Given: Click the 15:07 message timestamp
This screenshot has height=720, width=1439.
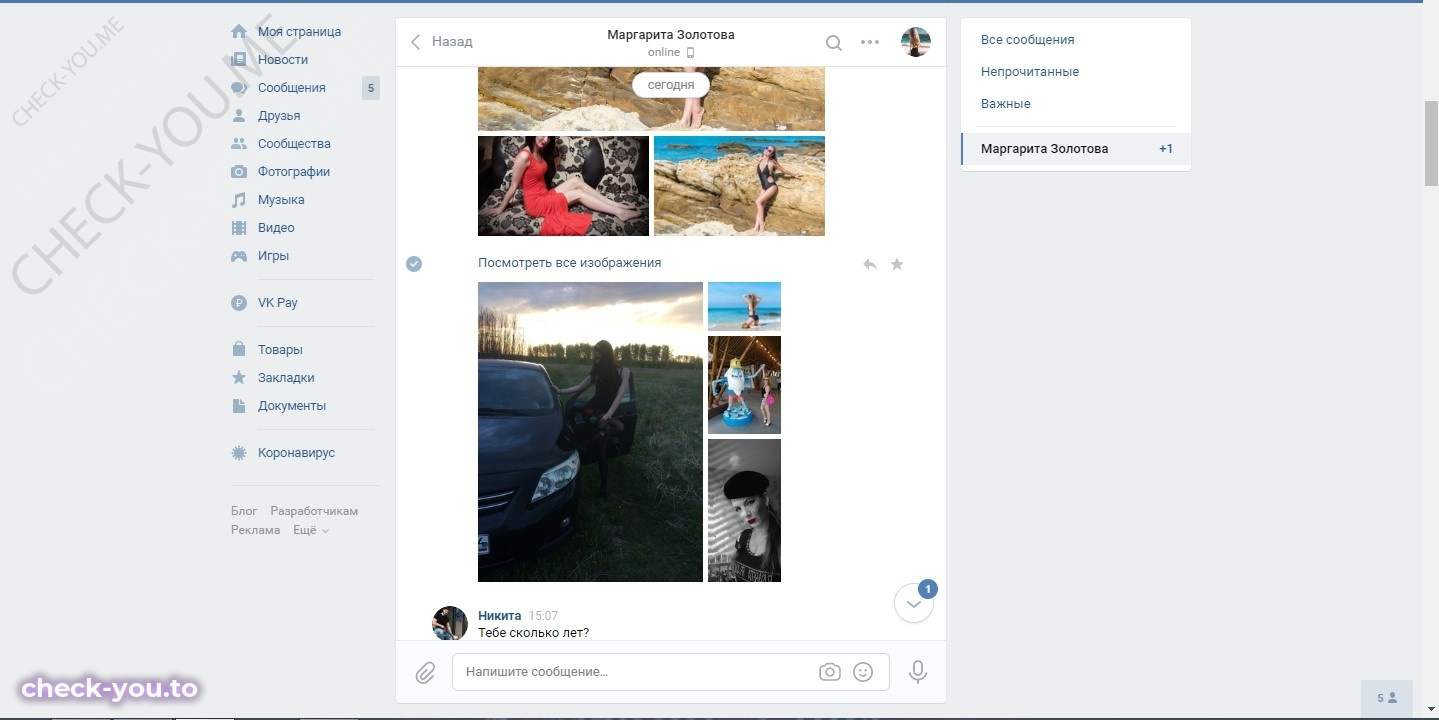Looking at the screenshot, I should 543,616.
